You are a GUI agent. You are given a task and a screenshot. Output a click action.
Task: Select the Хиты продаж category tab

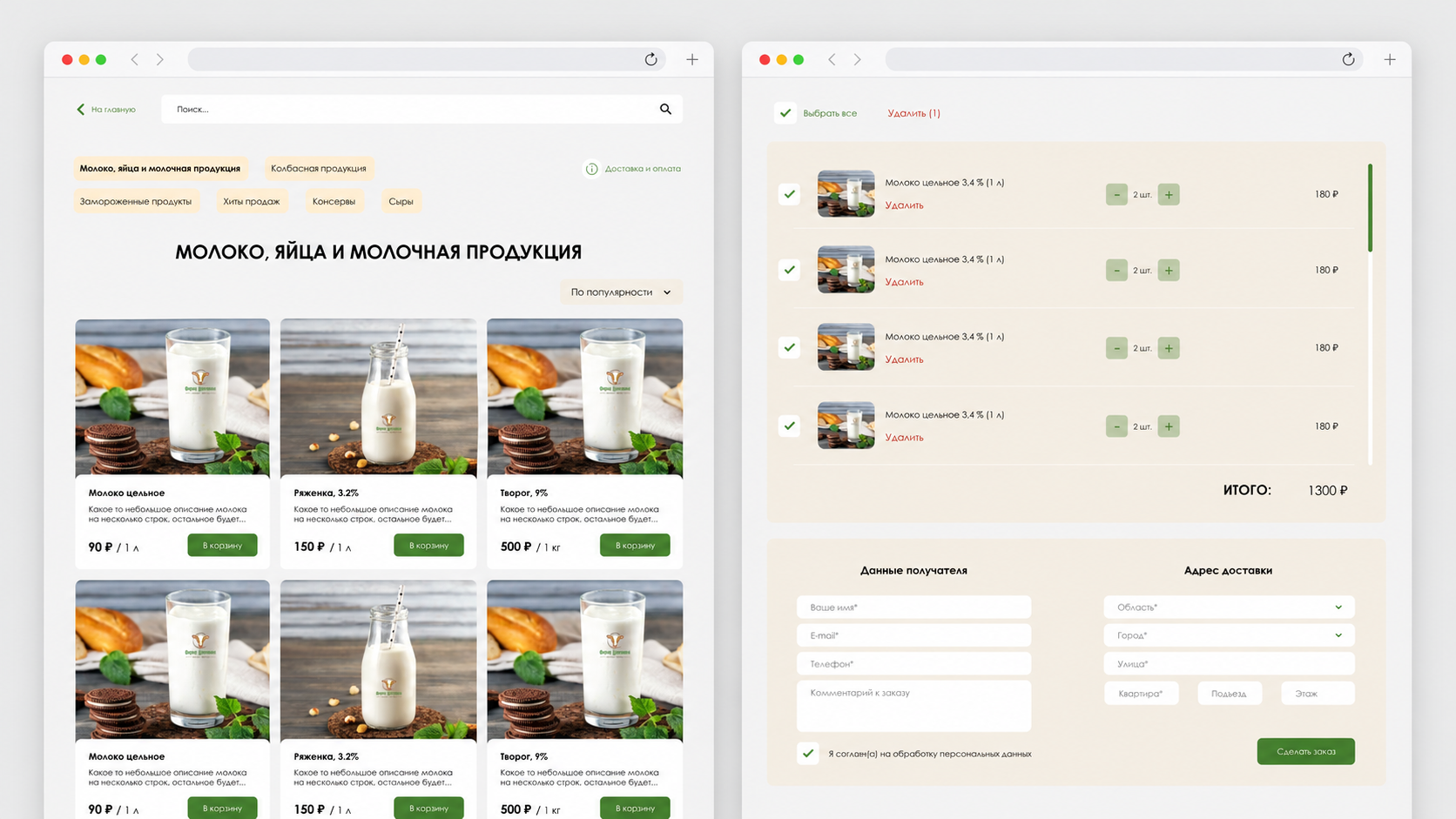251,201
